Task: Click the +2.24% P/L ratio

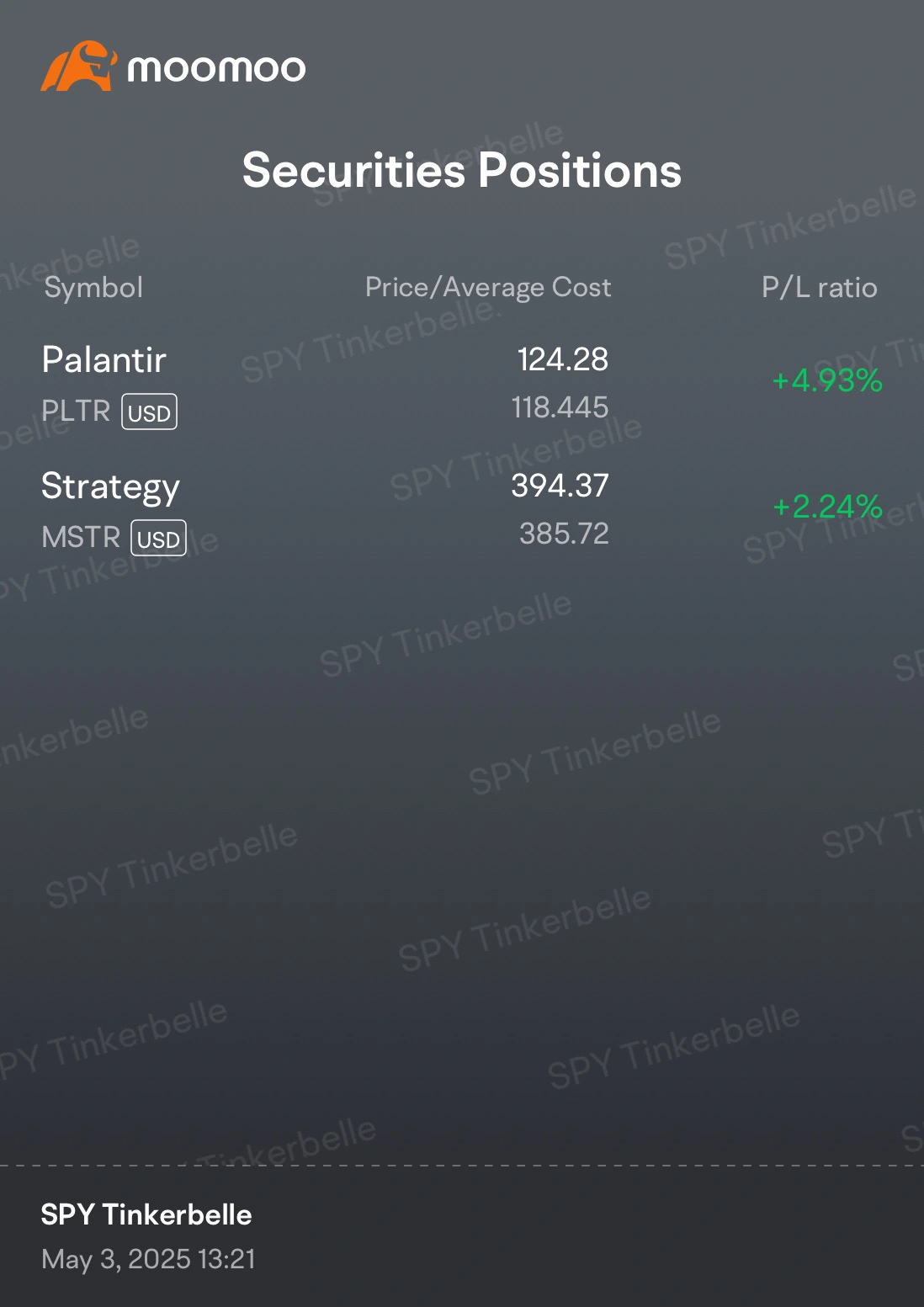Action: tap(827, 507)
